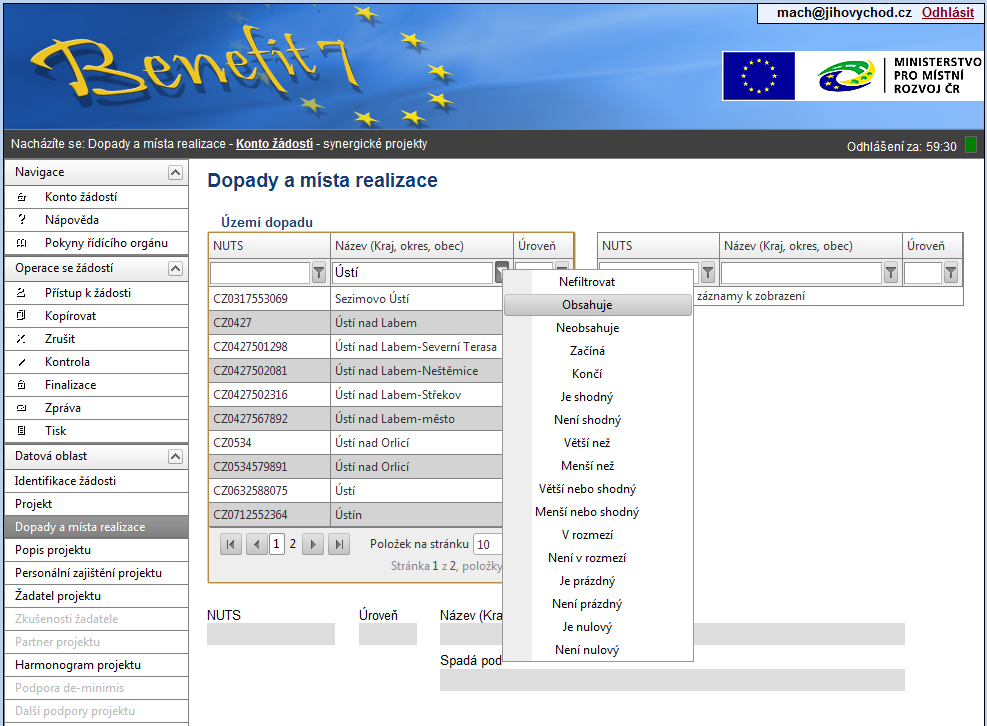987x726 pixels.
Task: Click the European Union flag logo
Action: [759, 76]
